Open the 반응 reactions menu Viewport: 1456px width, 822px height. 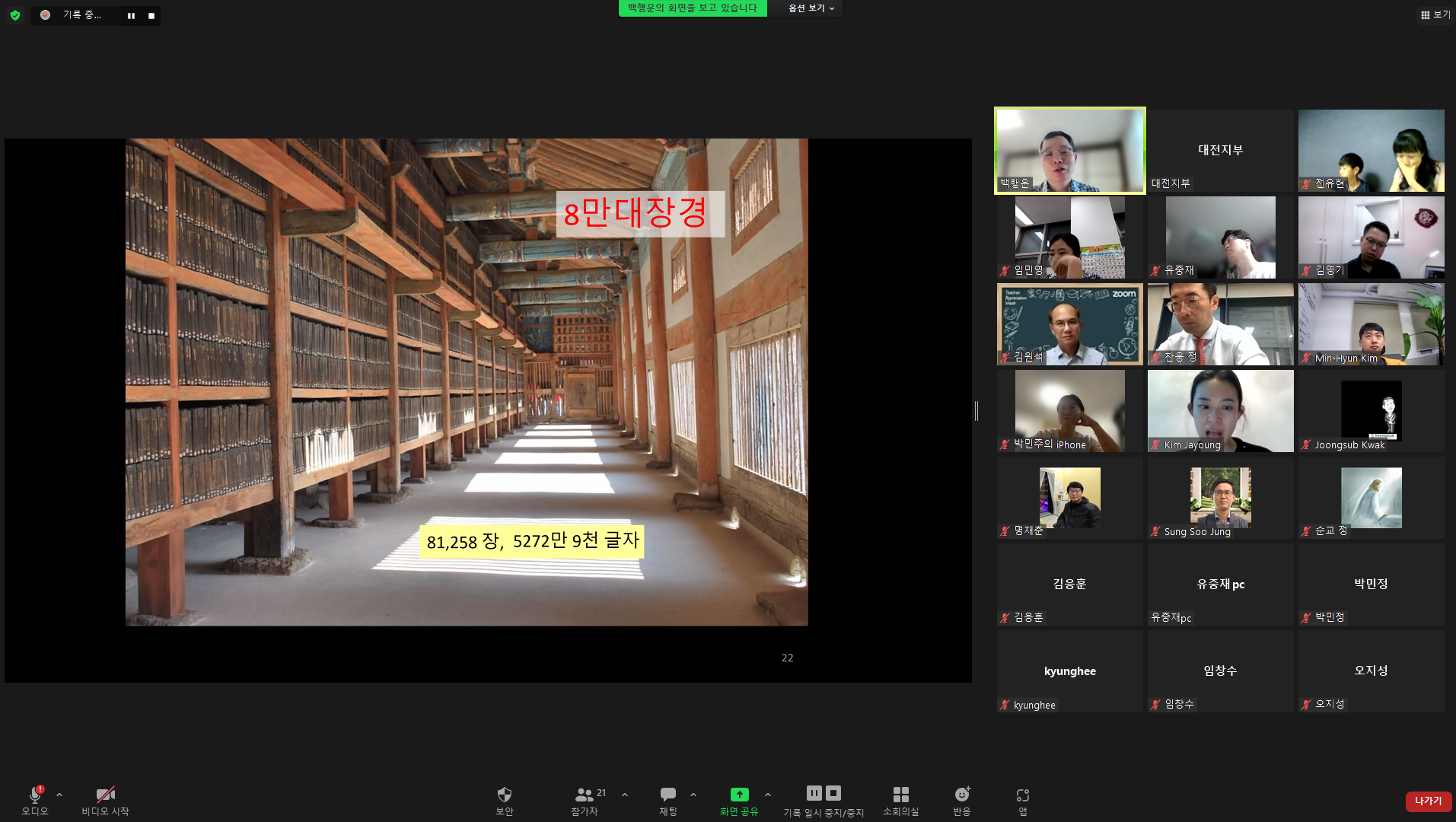tap(962, 801)
